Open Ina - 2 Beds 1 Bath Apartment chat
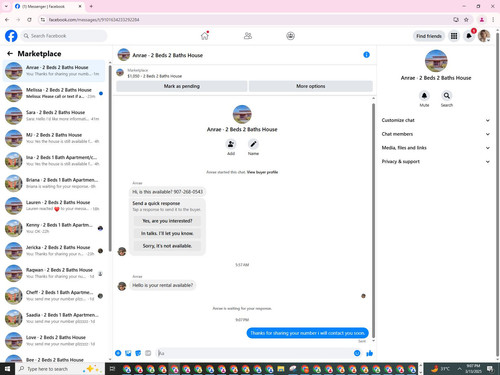500x375 pixels. [54, 161]
